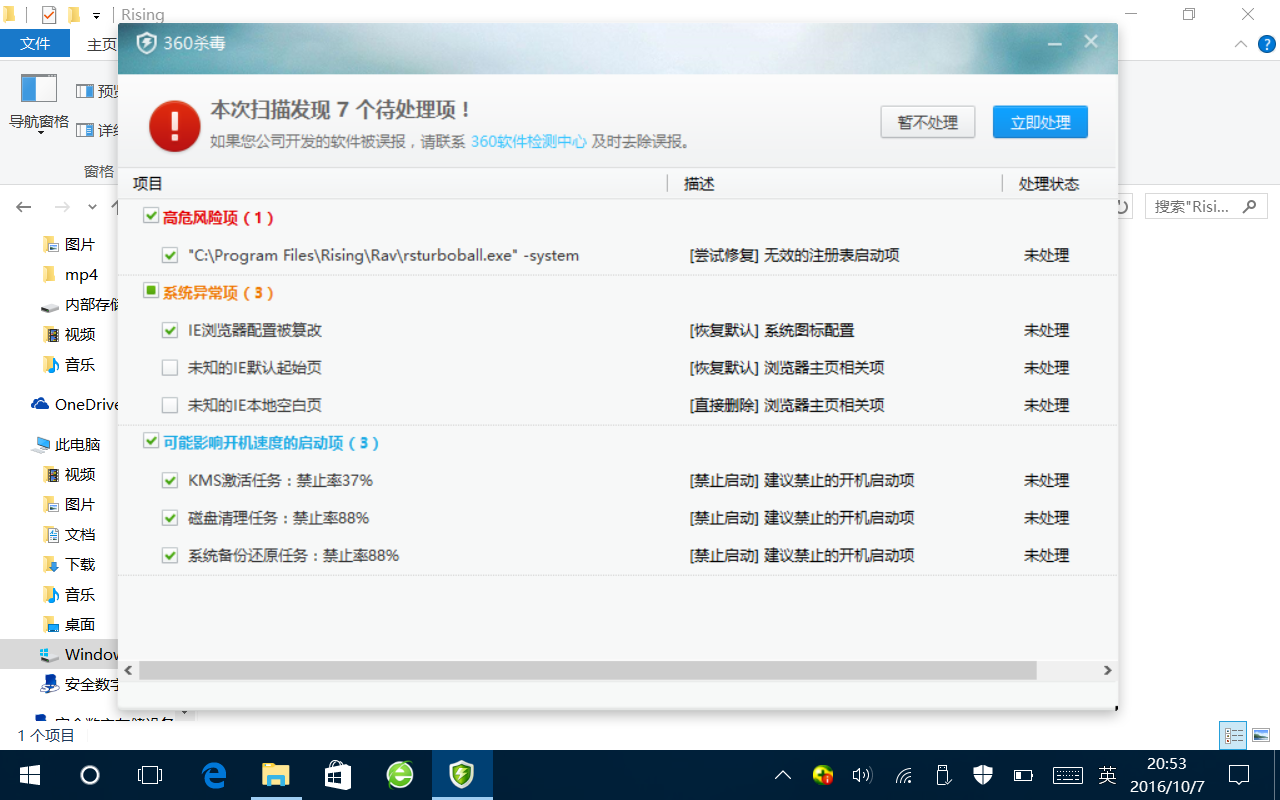
Task: Click the Windows Defender shield tray icon
Action: [983, 775]
